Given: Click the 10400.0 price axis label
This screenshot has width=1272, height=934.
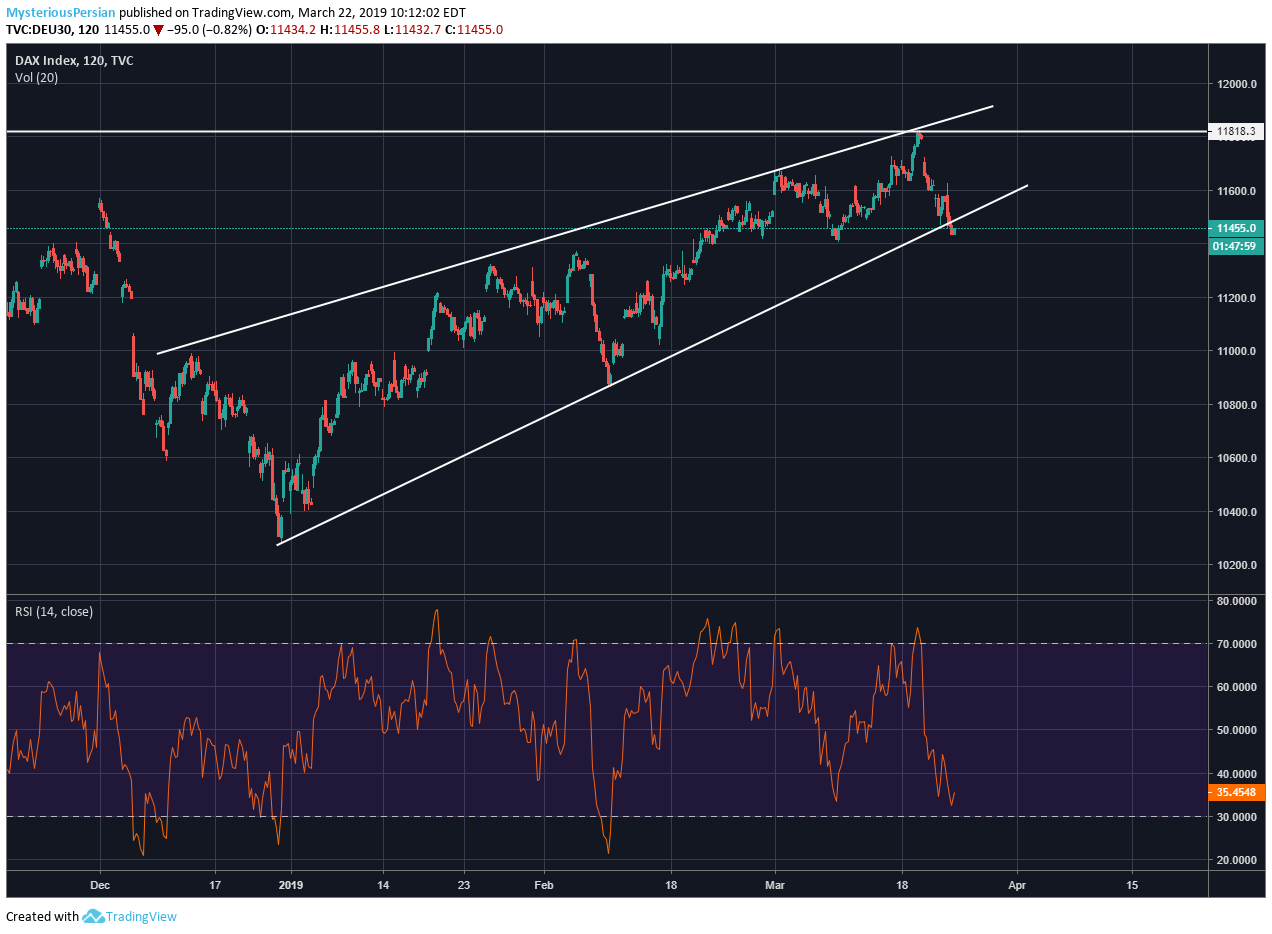Looking at the screenshot, I should (x=1236, y=512).
